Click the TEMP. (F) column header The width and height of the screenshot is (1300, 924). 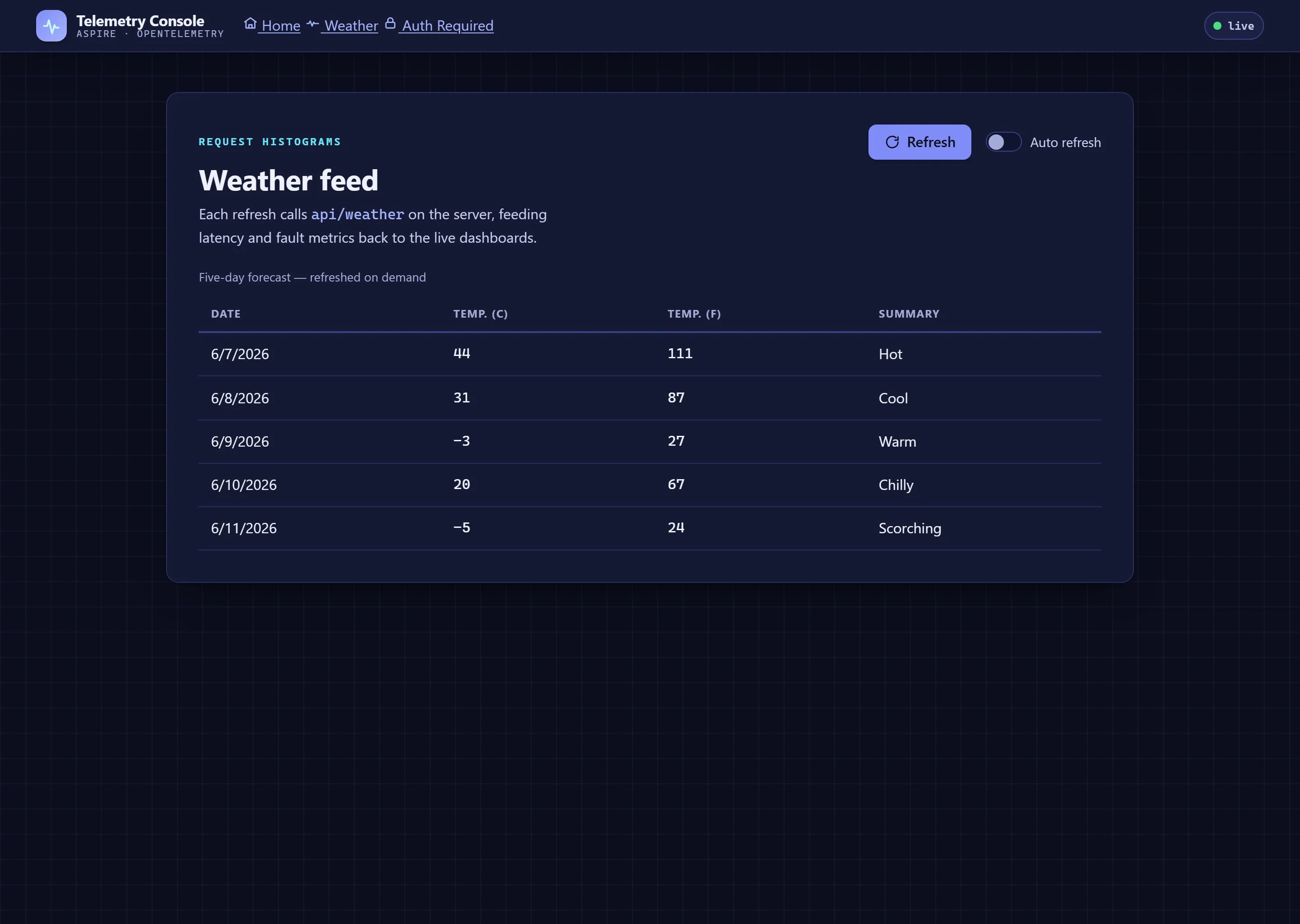(694, 314)
